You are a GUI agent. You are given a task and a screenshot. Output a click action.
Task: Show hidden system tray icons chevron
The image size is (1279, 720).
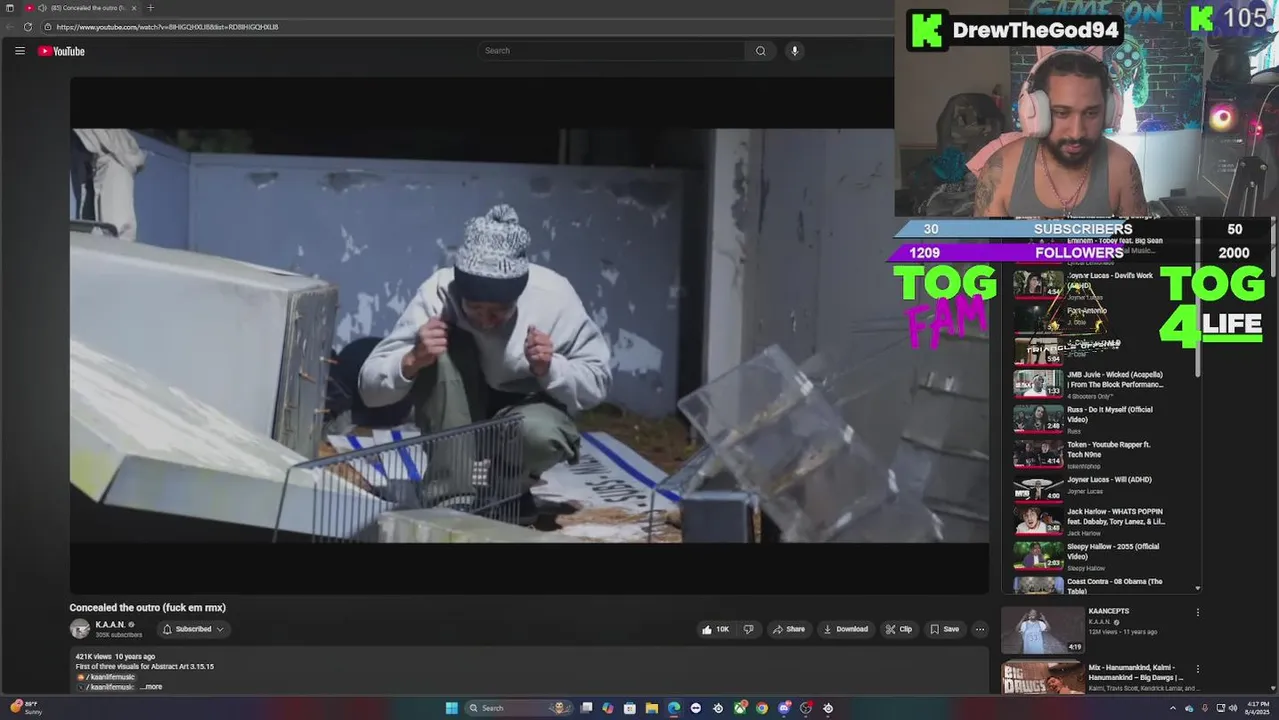[1173, 708]
